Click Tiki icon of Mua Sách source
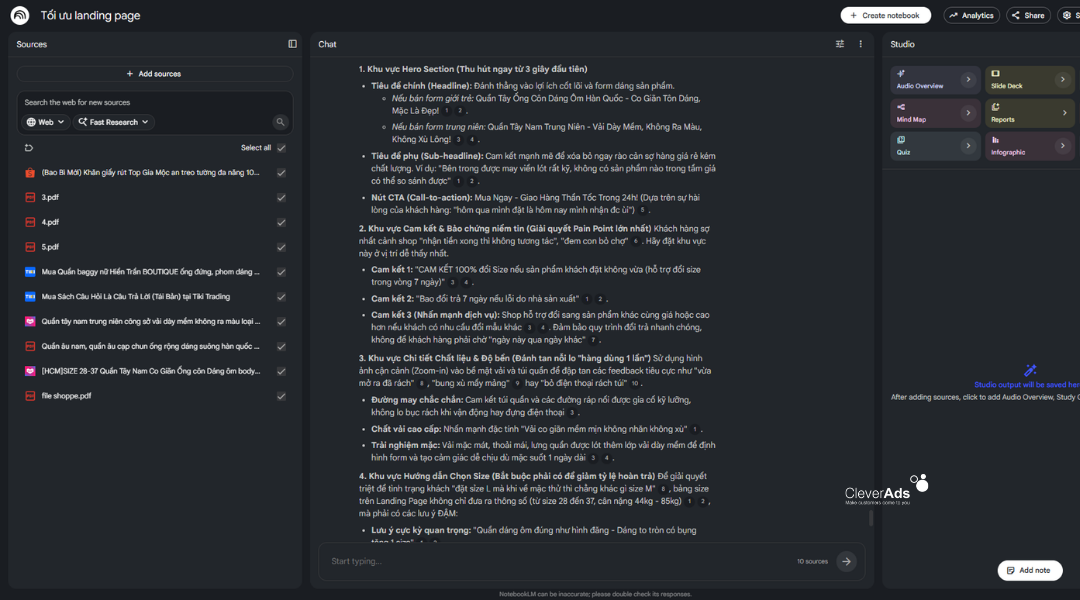Image resolution: width=1080 pixels, height=600 pixels. 30,297
